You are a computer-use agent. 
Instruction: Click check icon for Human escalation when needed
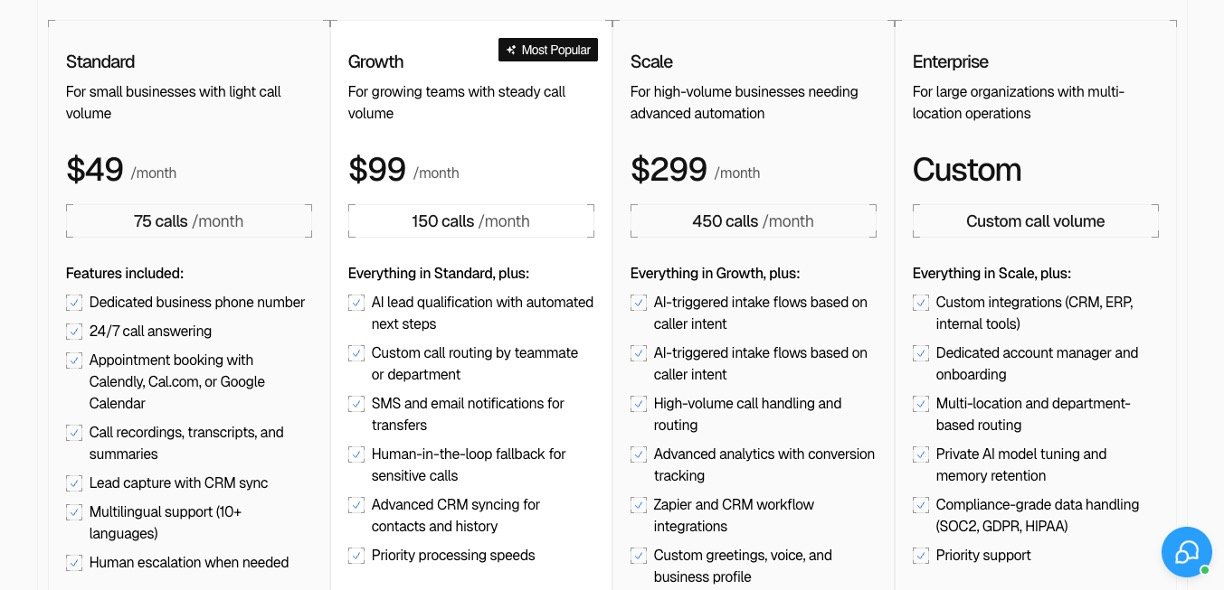74,562
